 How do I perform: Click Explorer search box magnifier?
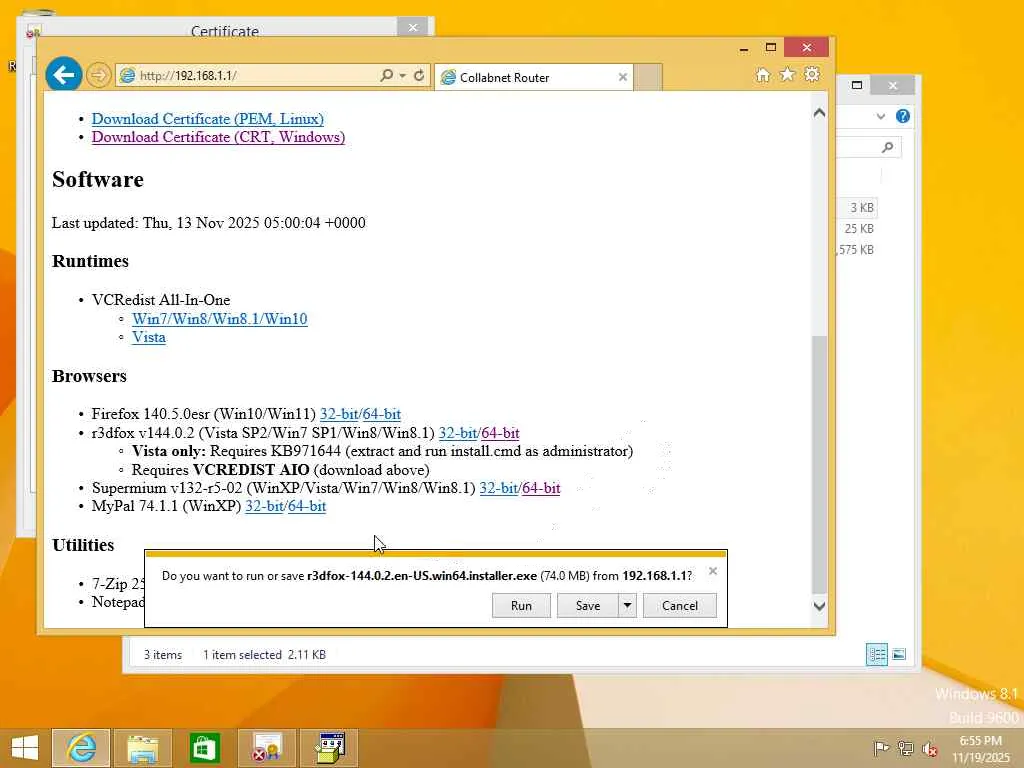(888, 147)
